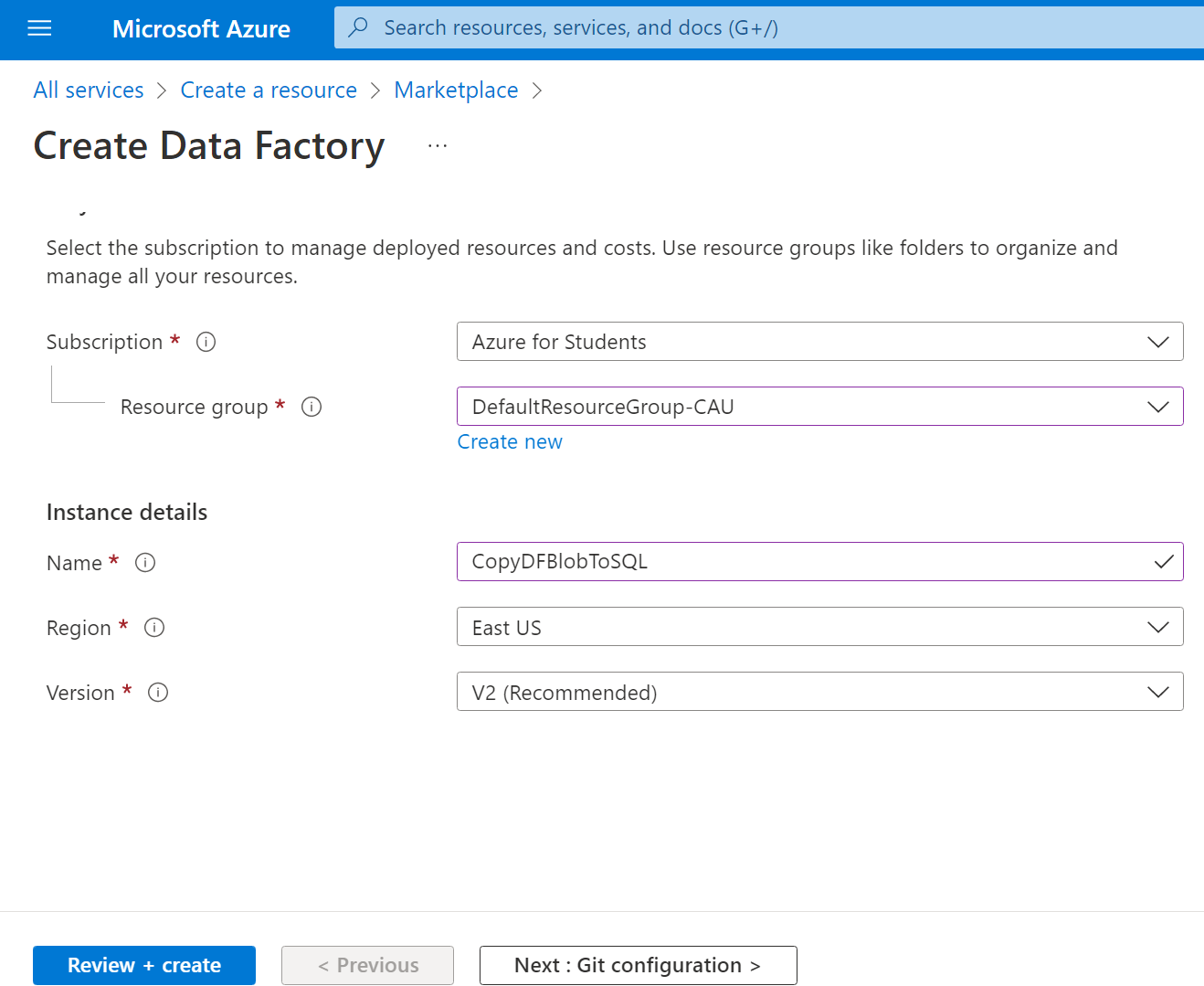Image resolution: width=1204 pixels, height=986 pixels.
Task: Go to Marketplace breadcrumb
Action: coord(456,90)
